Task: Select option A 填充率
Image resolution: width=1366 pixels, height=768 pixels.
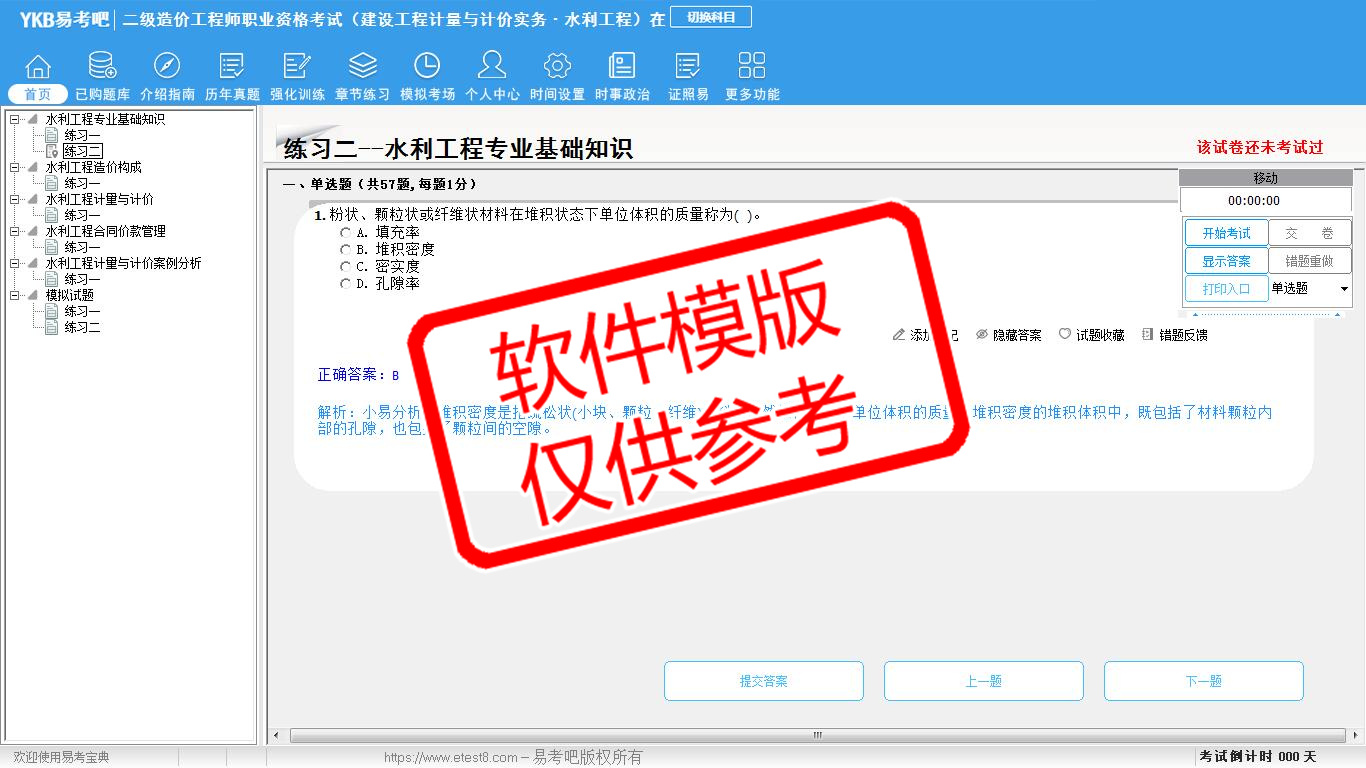Action: tap(346, 233)
